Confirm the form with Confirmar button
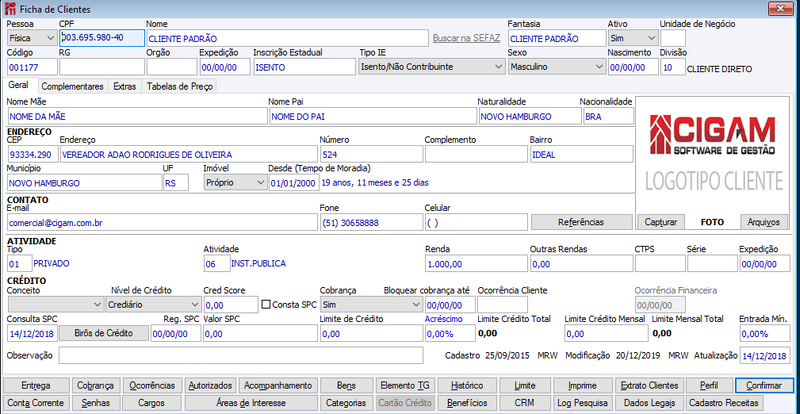800x414 pixels. 764,385
